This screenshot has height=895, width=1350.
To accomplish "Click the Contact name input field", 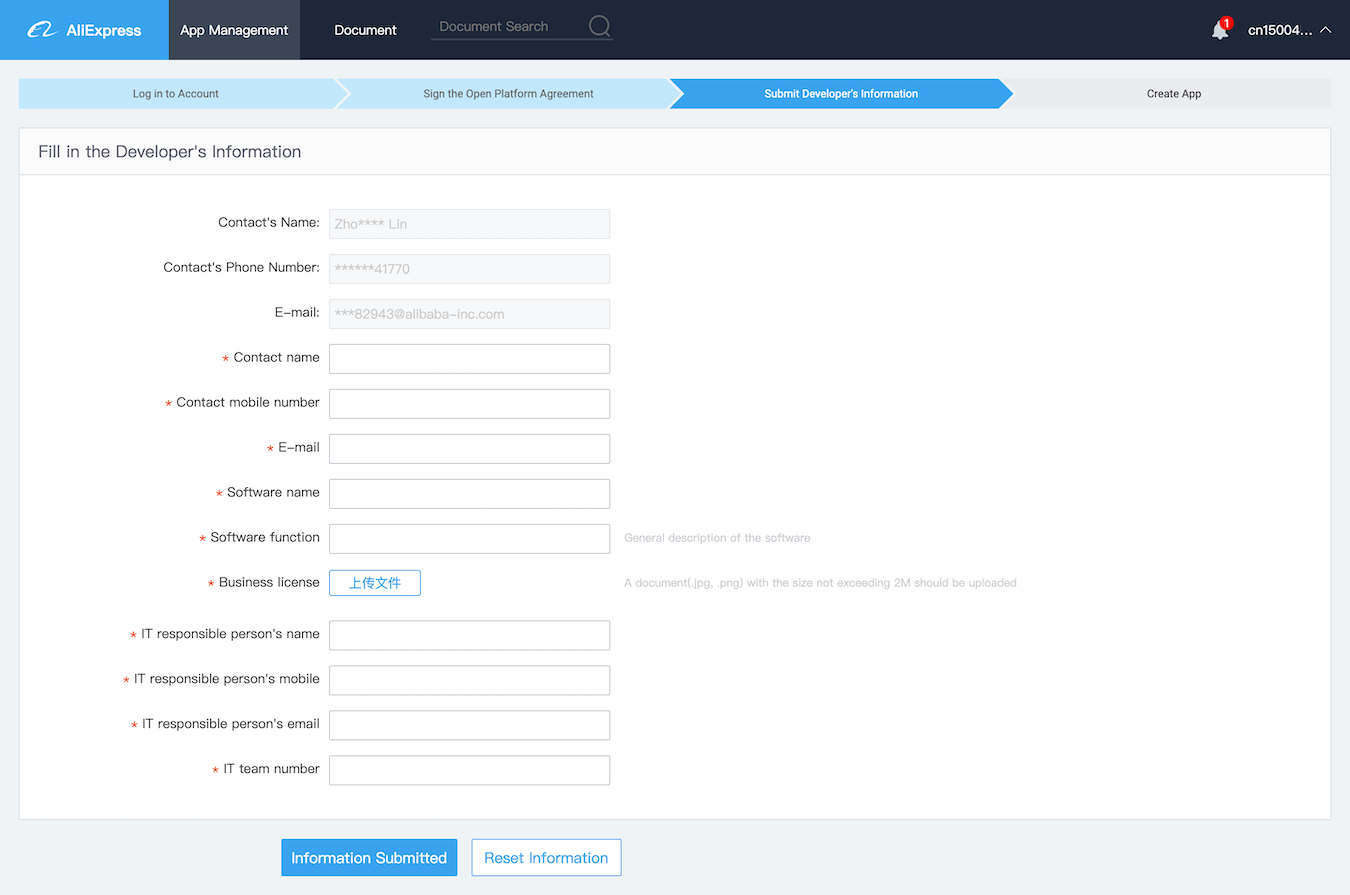I will (469, 359).
